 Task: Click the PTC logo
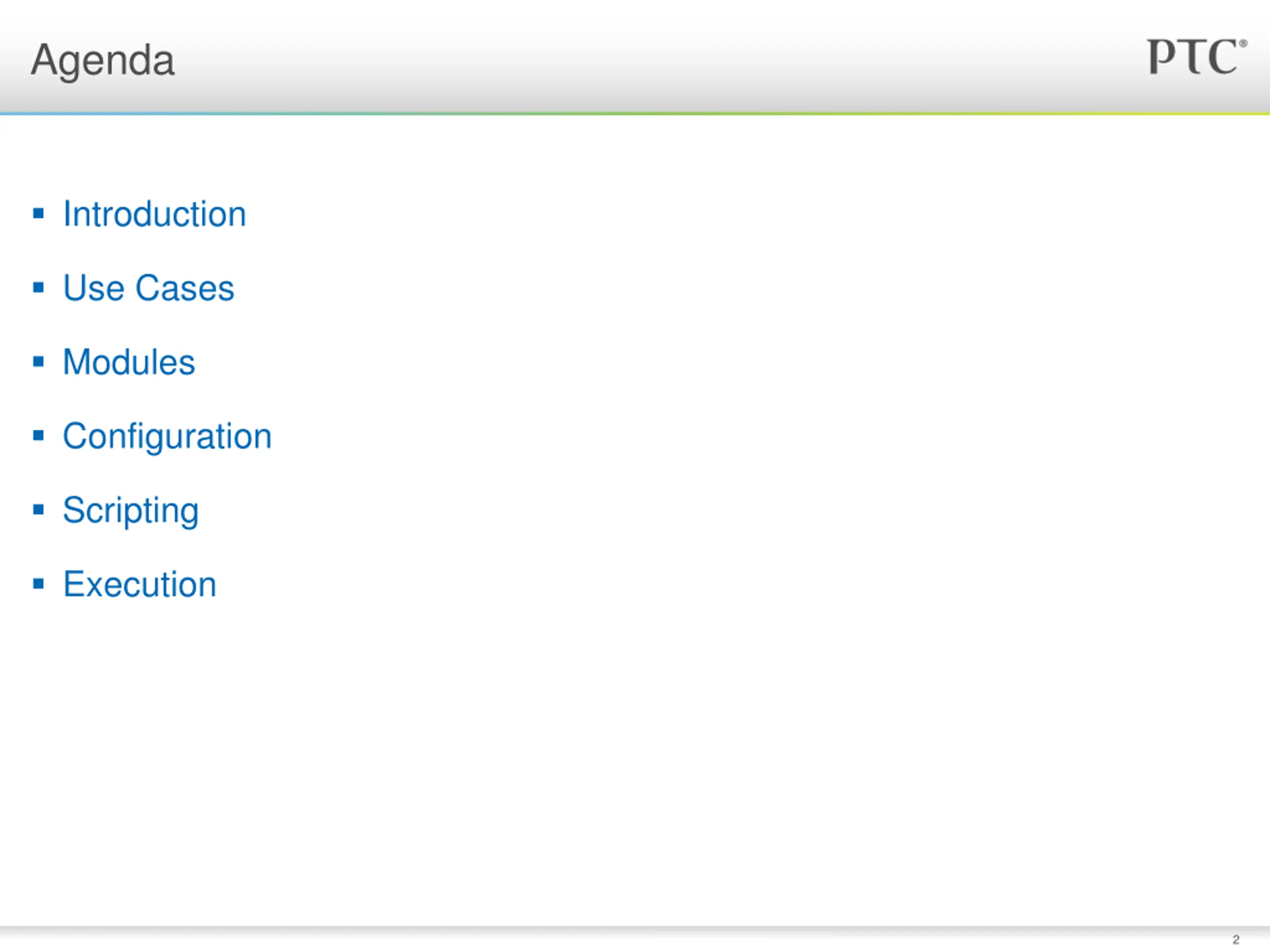[x=1197, y=57]
